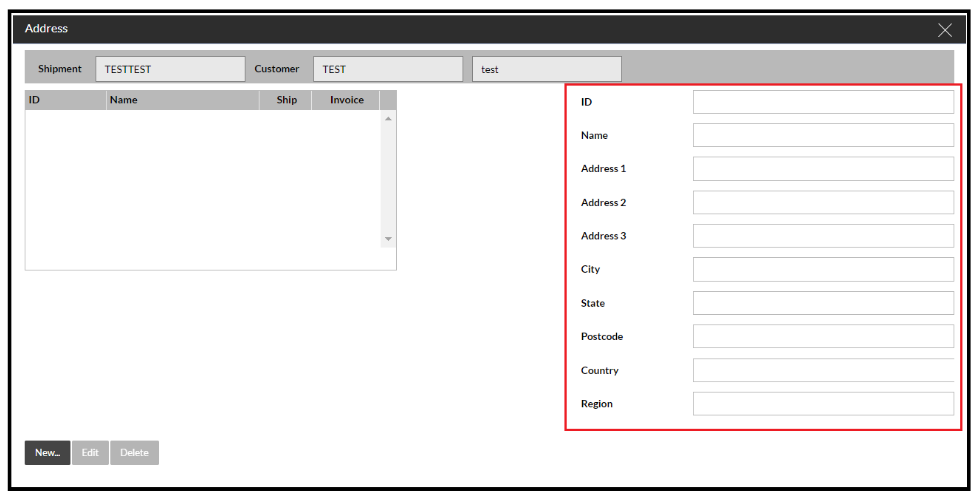Click the list's scroll down arrow
Viewport: 977px width, 496px height.
[388, 240]
